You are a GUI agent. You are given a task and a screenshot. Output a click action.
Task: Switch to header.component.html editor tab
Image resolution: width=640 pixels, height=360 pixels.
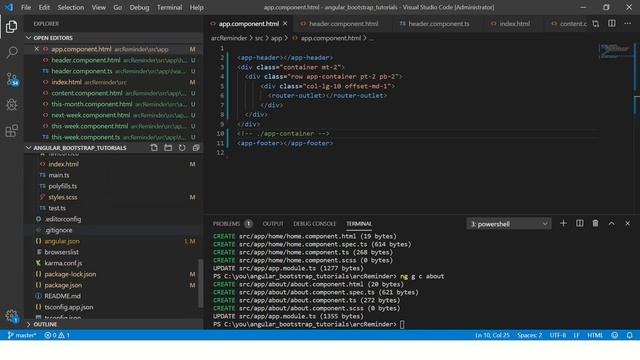click(343, 24)
